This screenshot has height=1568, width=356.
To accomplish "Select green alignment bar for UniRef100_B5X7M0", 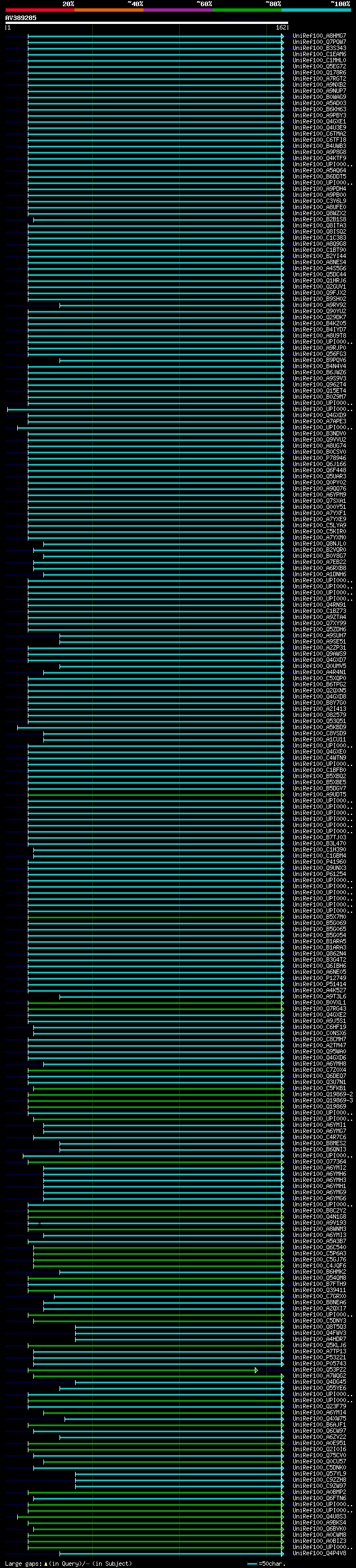I will 156,917.
